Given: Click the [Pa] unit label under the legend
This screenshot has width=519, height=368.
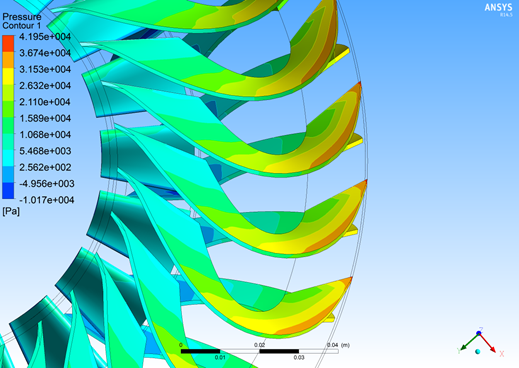Looking at the screenshot, I should (11, 211).
